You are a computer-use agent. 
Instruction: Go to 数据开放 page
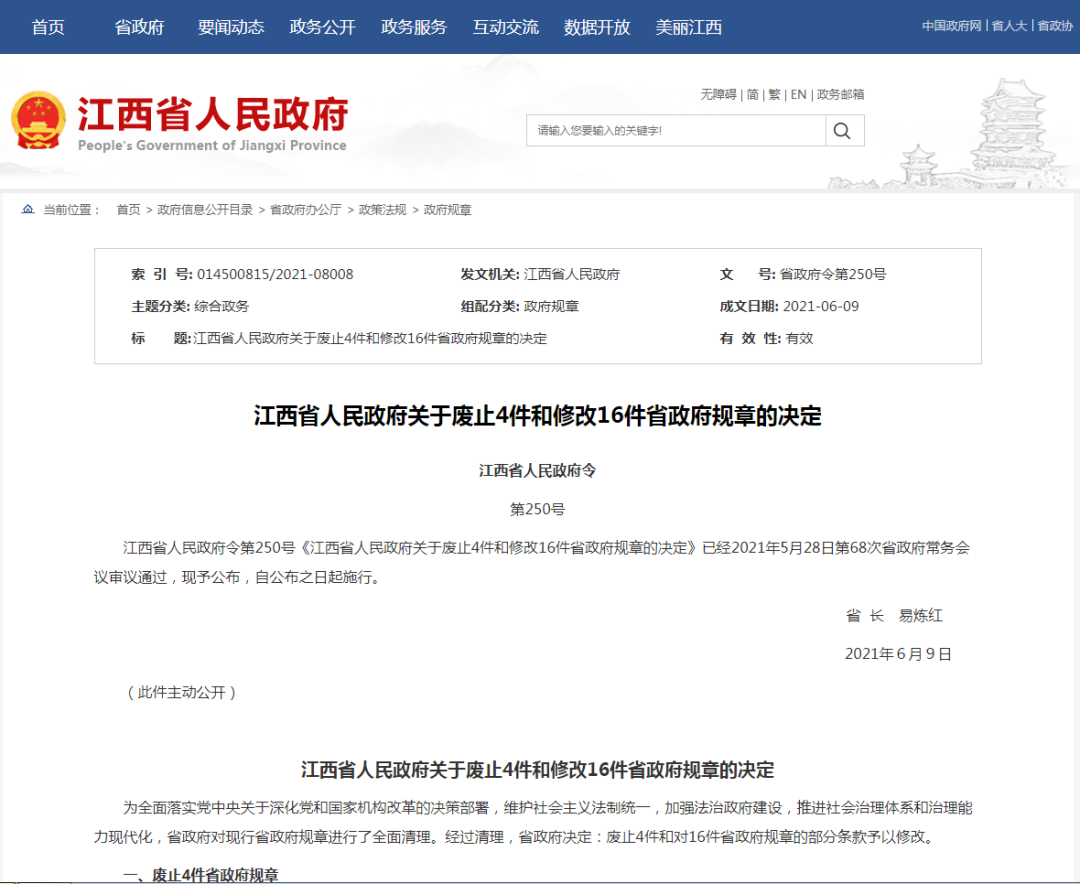point(597,27)
